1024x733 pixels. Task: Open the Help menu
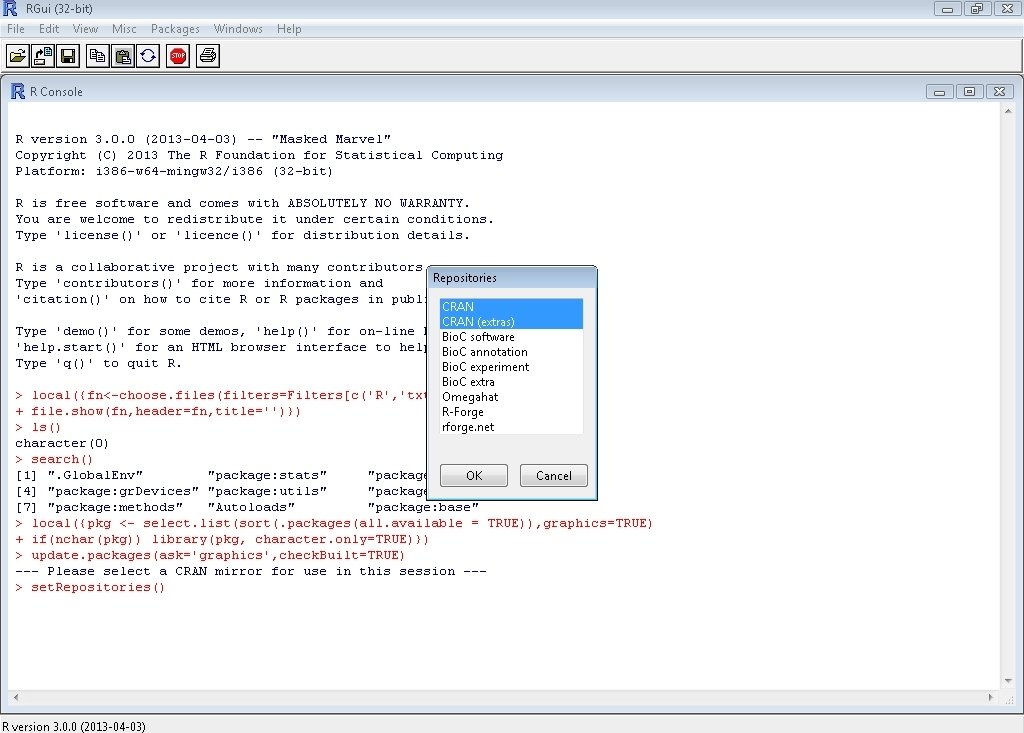pos(289,29)
